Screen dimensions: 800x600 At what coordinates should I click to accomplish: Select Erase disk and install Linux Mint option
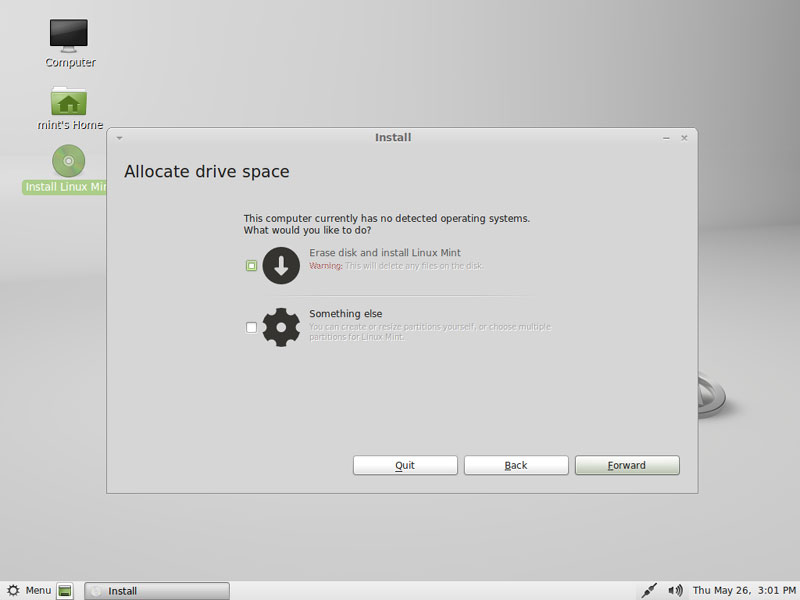coord(251,265)
